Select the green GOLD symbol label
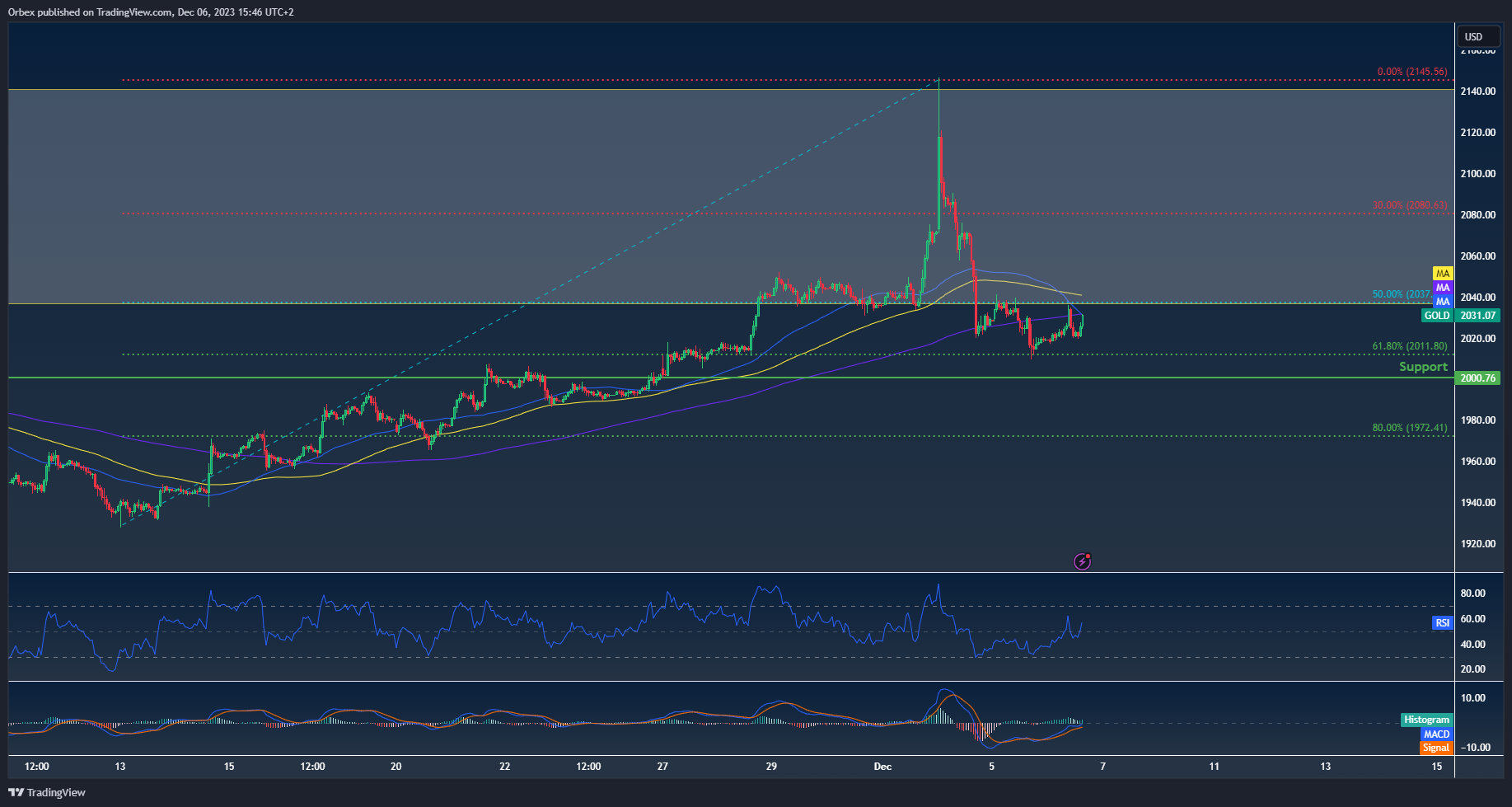 (1436, 316)
